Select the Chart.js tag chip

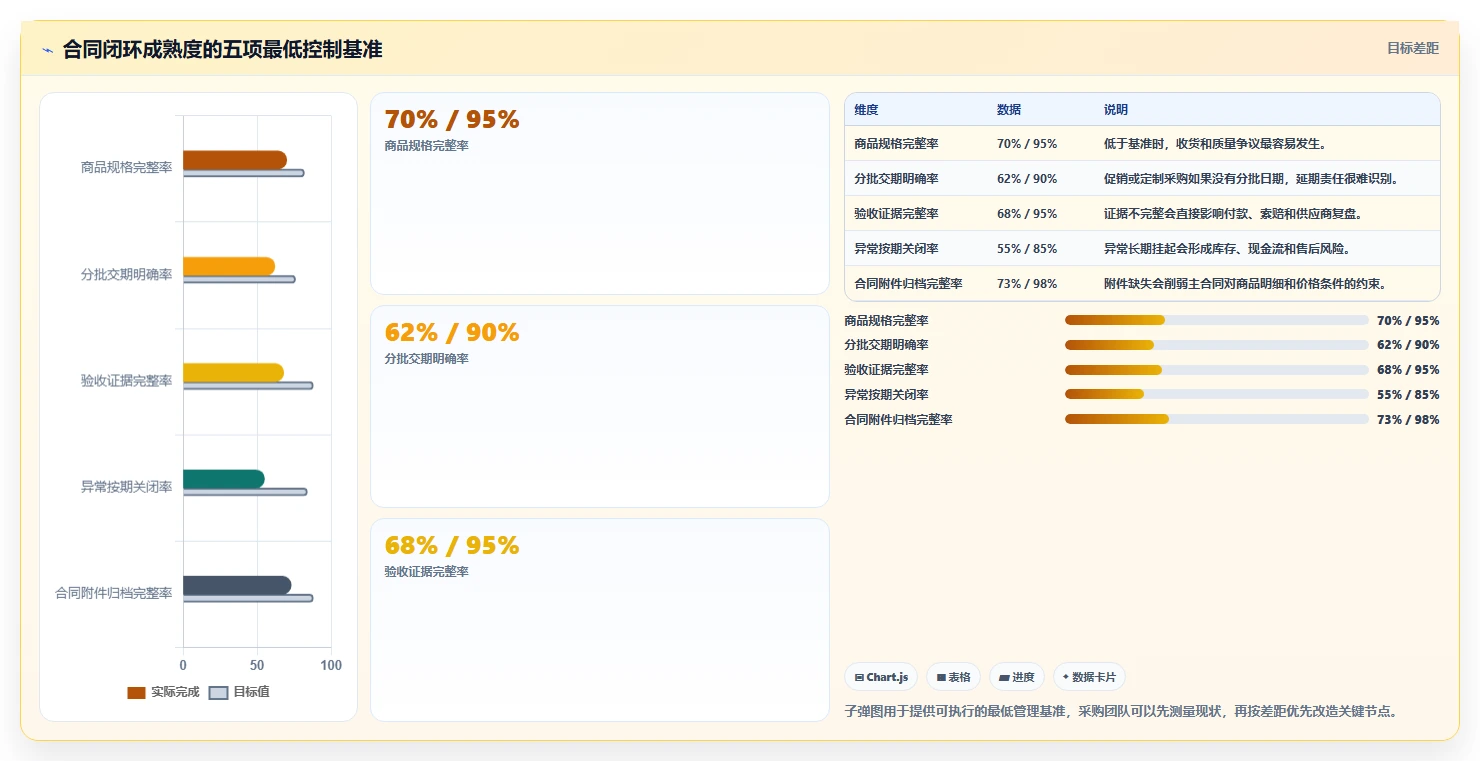(x=881, y=677)
